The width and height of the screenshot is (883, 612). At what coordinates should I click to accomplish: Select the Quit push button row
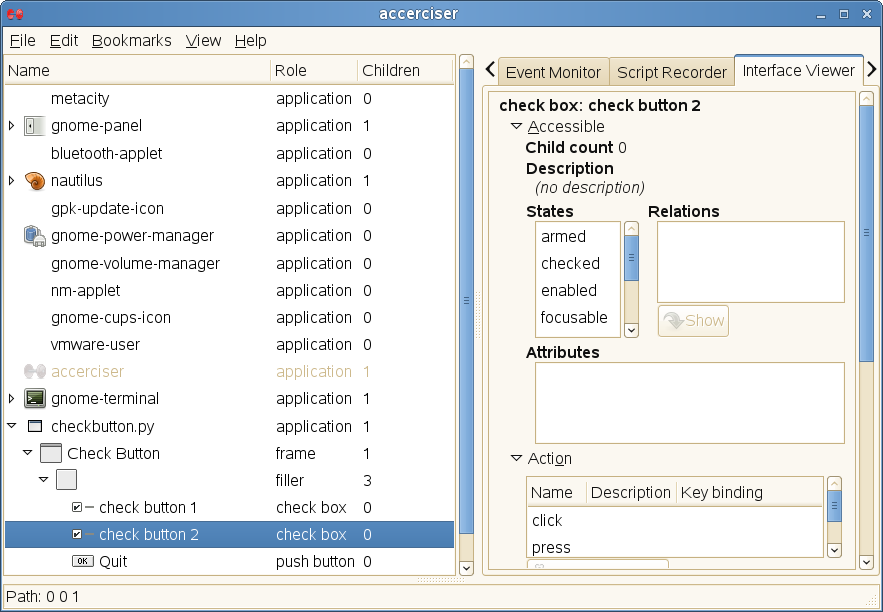[x=229, y=561]
